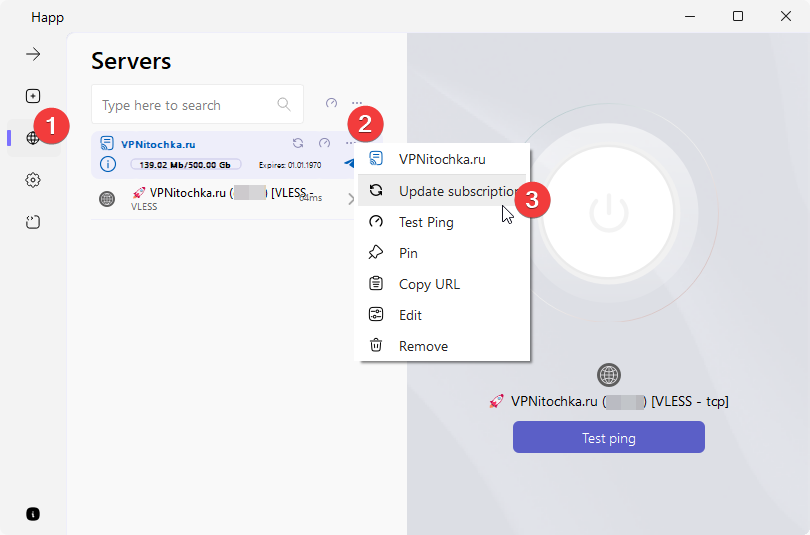The width and height of the screenshot is (810, 535).
Task: Select the VPNitochka.ru entry in the context menu
Action: [442, 159]
